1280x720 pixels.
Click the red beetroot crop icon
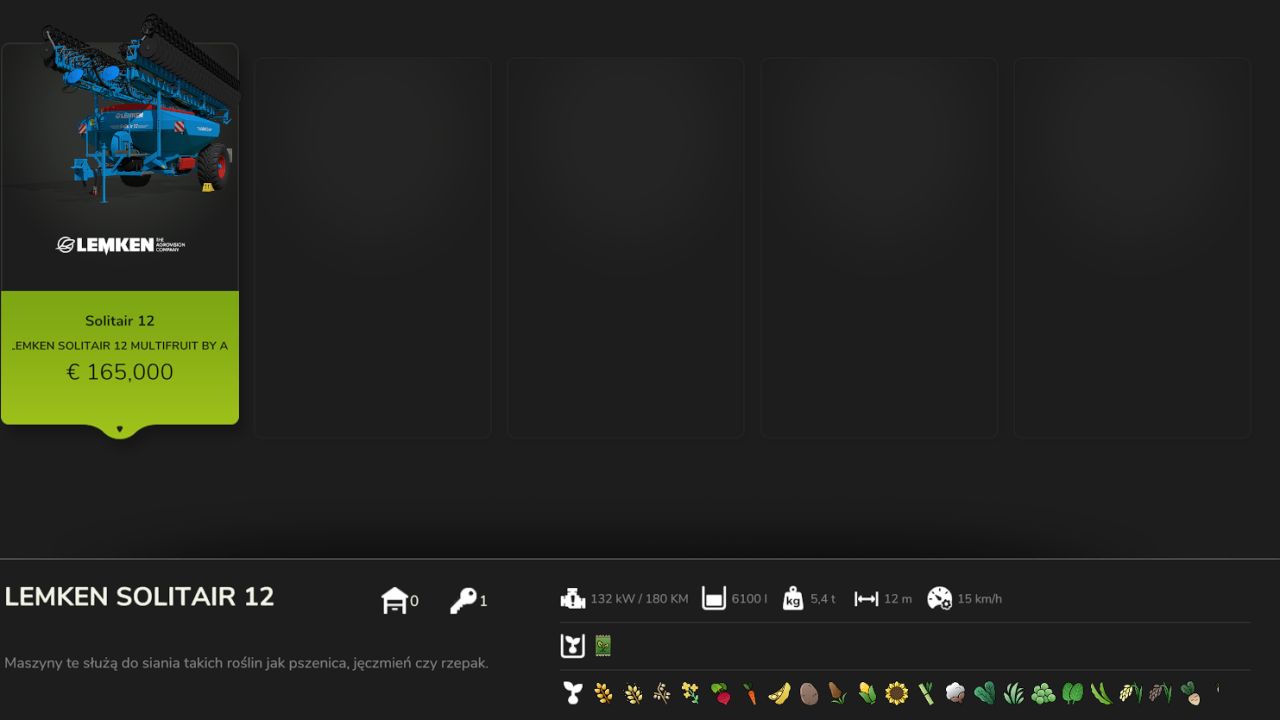721,692
